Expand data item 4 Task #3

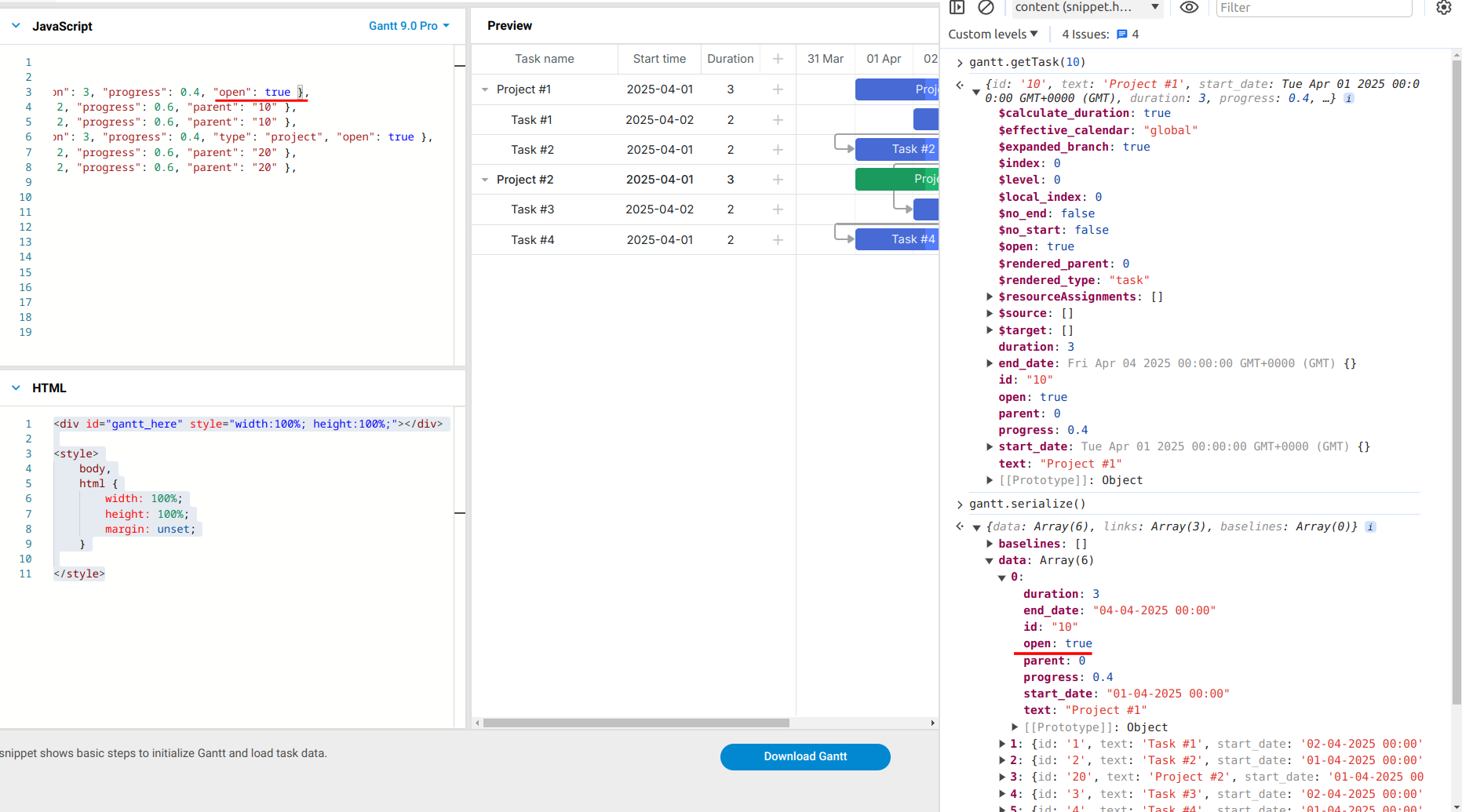click(1002, 794)
